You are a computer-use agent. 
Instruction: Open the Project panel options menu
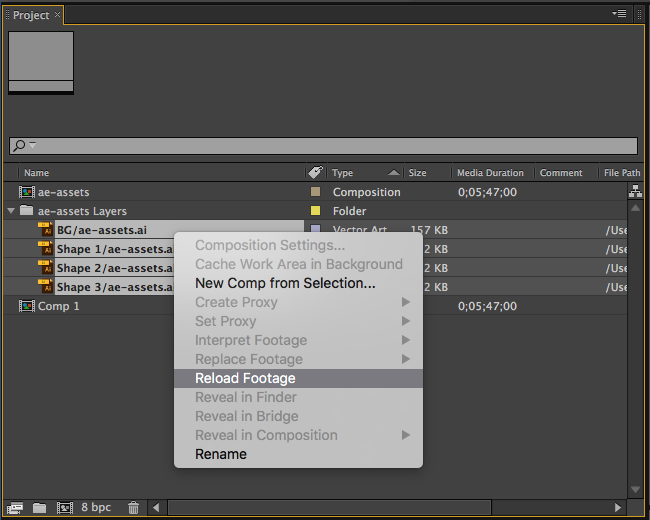[x=620, y=14]
